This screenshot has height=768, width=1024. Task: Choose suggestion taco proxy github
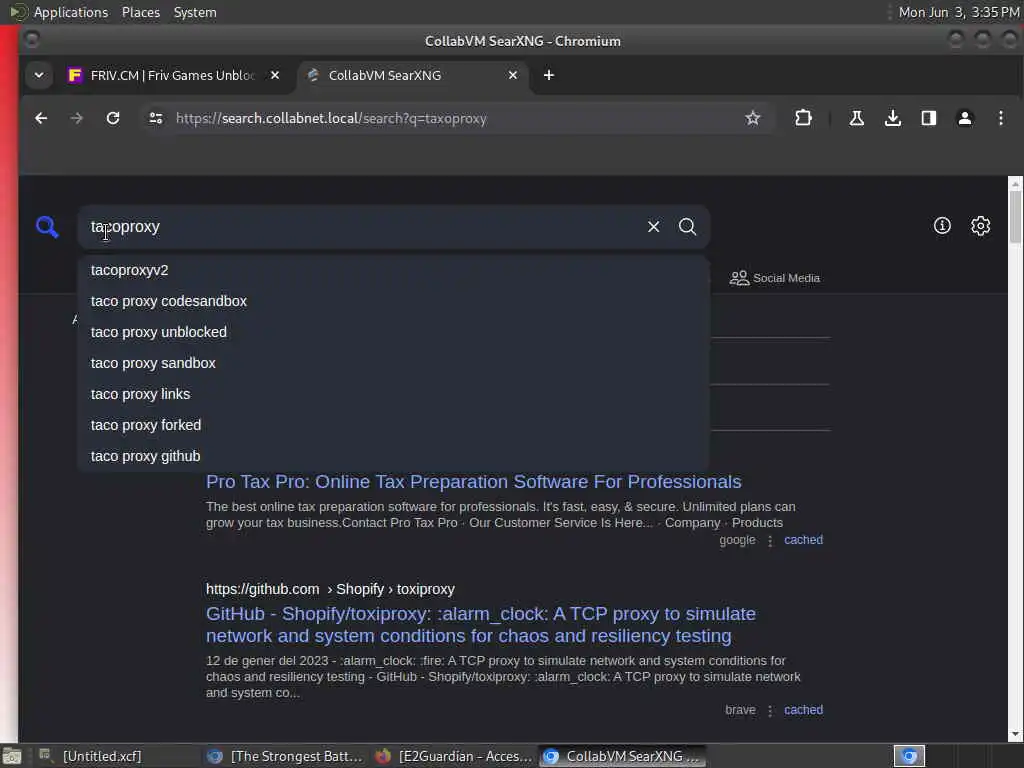393,456
